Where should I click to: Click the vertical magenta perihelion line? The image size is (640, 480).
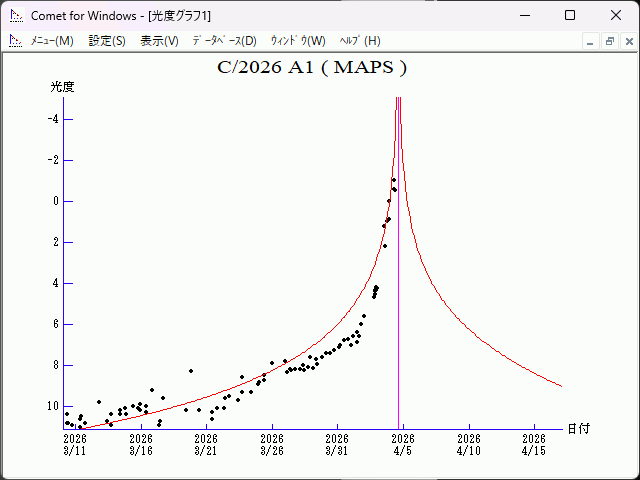click(x=399, y=300)
